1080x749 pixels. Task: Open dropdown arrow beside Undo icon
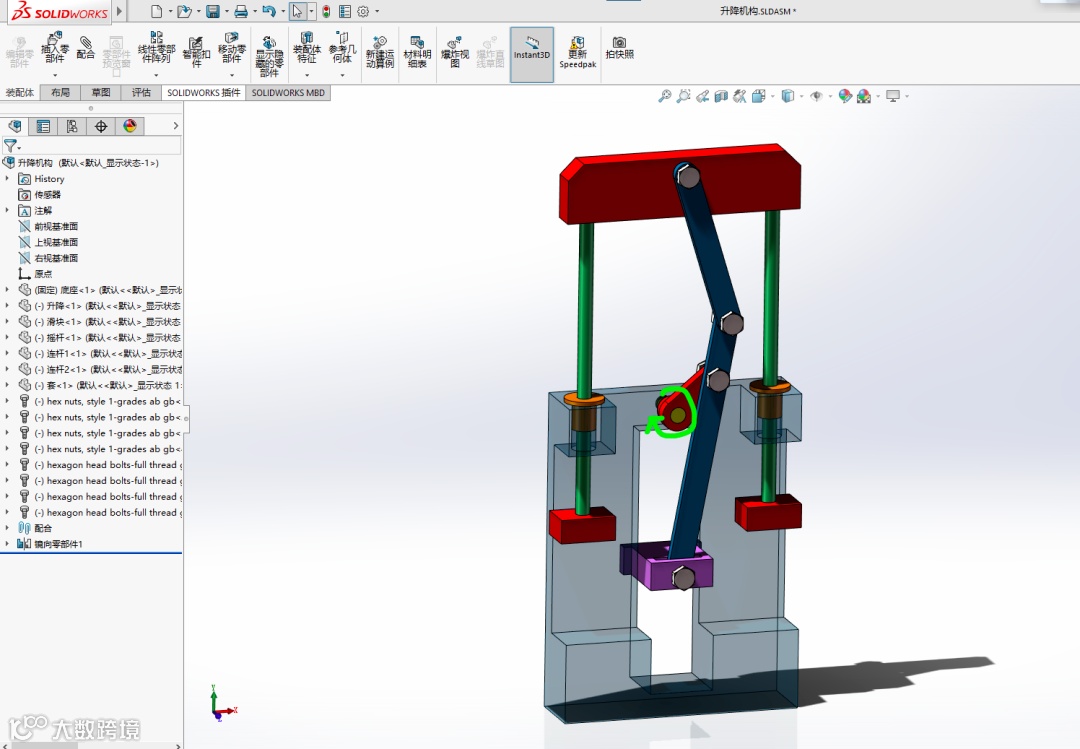click(282, 12)
